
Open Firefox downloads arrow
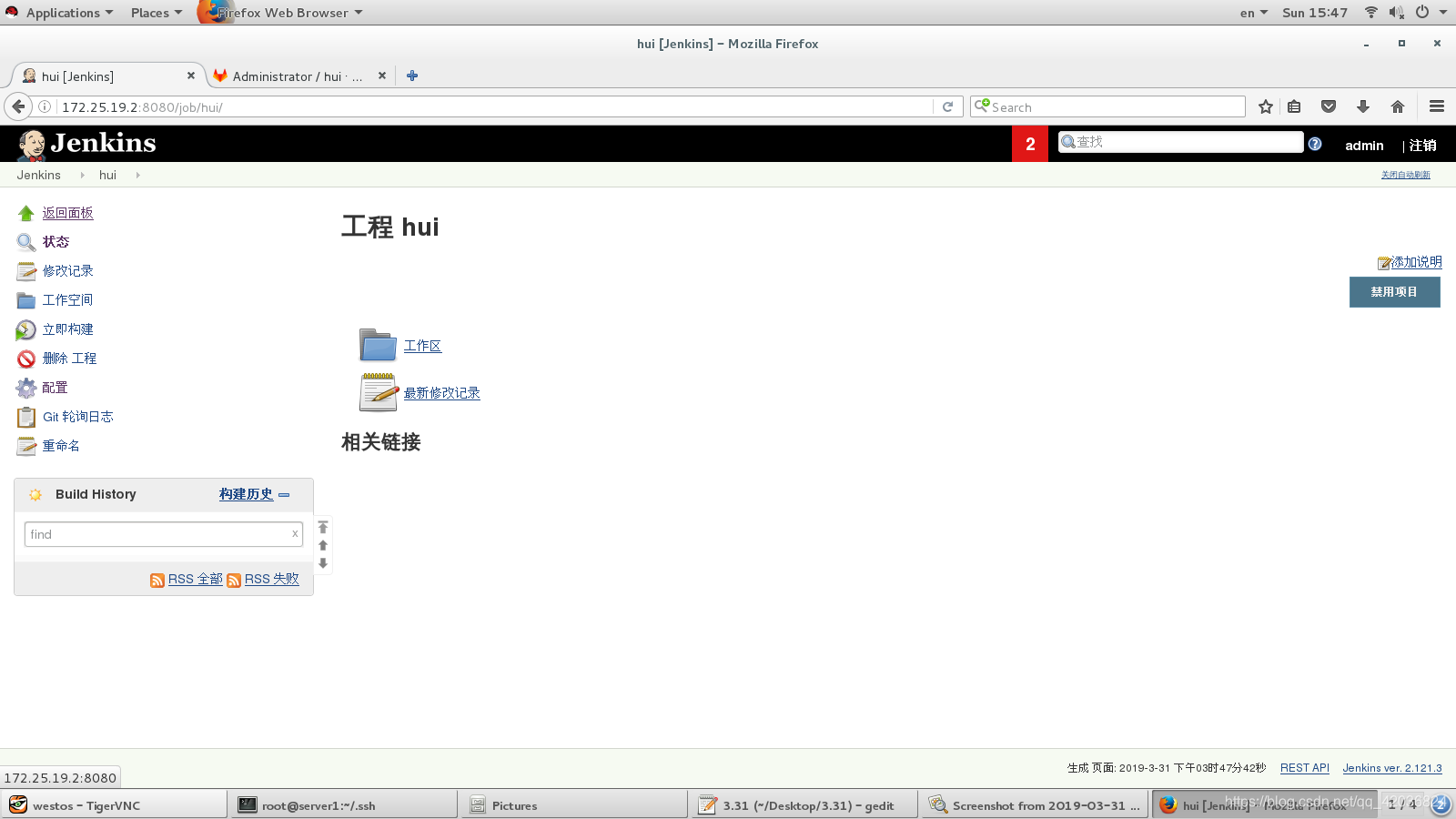1363,106
